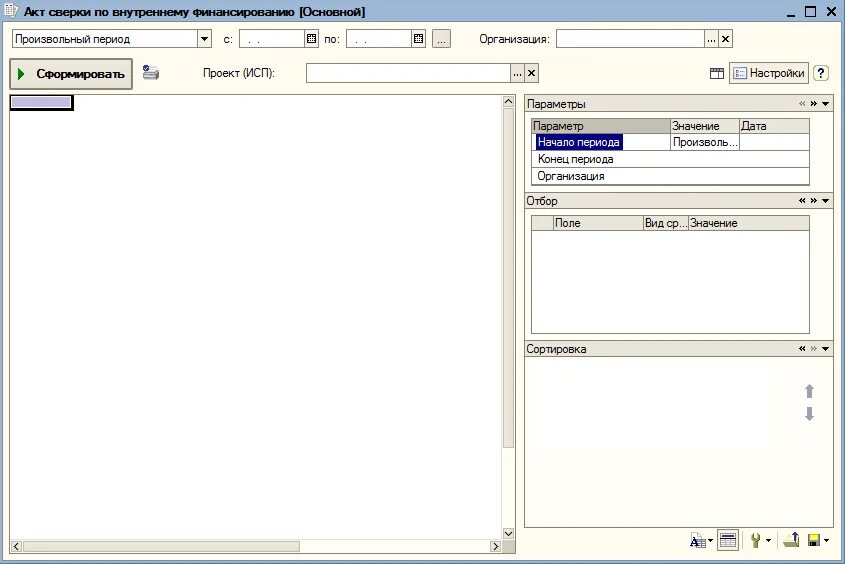Open the period type dropdown Произвольный период

(x=204, y=39)
